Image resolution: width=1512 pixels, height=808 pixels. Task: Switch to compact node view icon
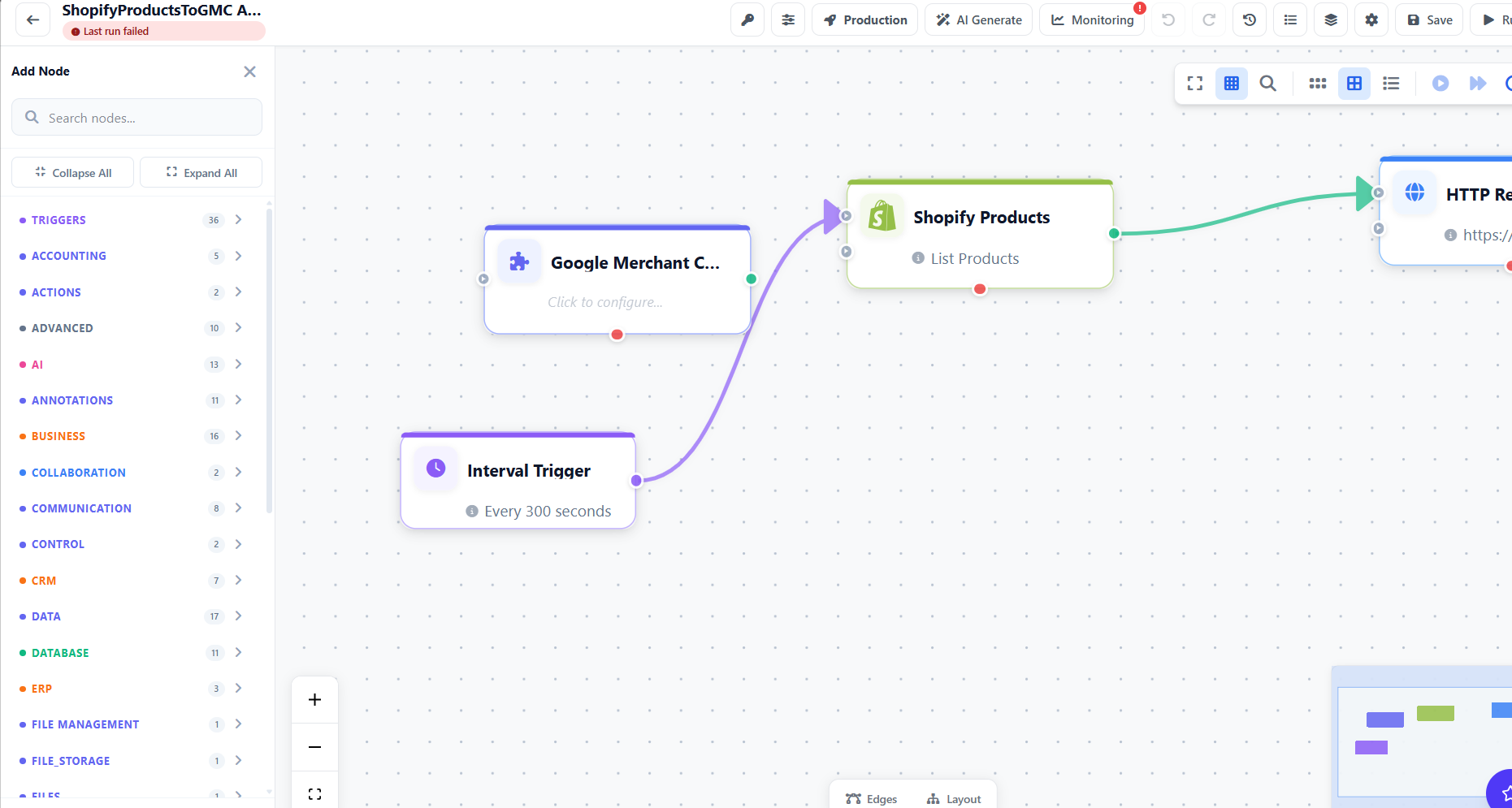tap(1318, 84)
